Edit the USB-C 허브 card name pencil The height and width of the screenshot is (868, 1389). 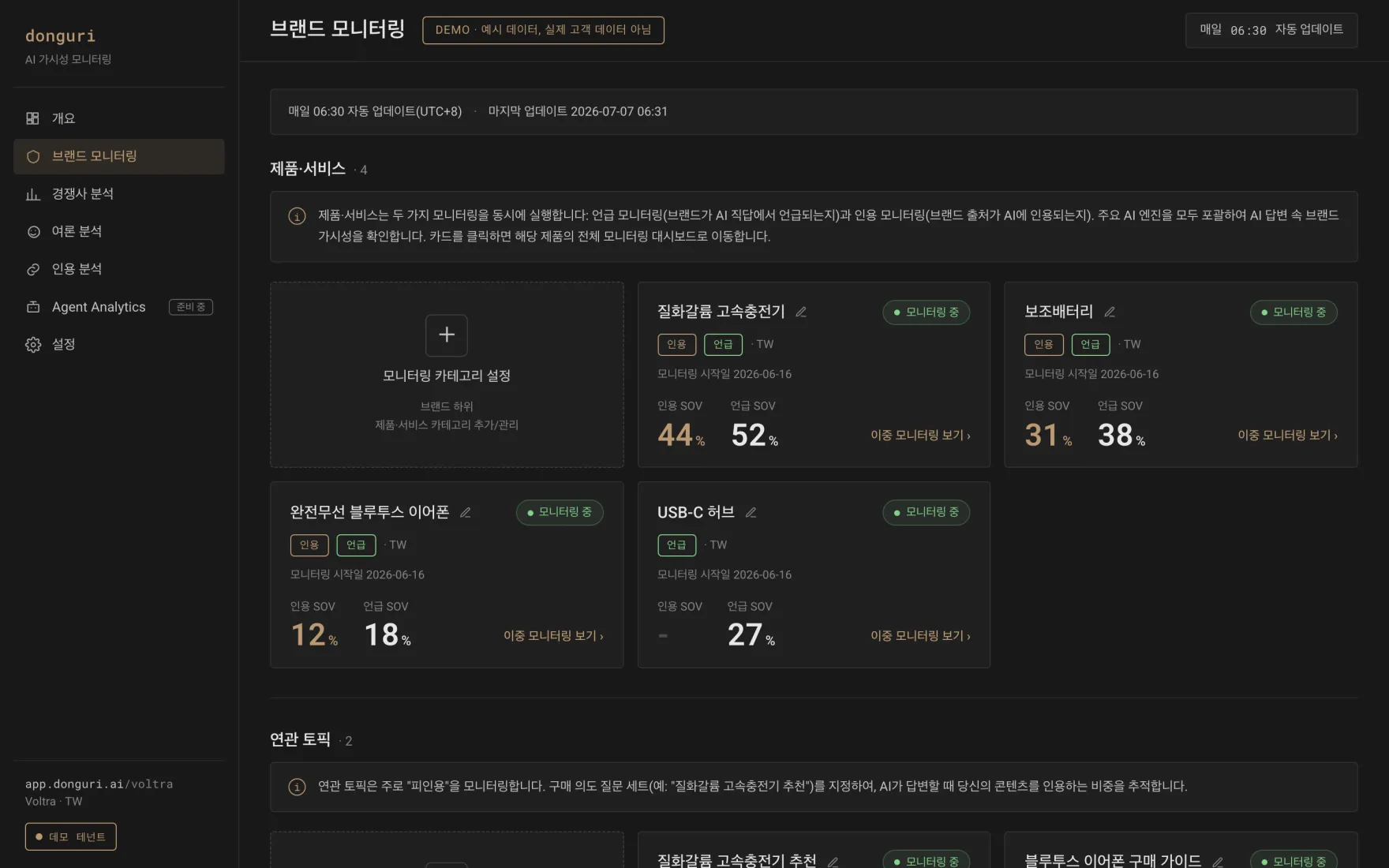751,512
